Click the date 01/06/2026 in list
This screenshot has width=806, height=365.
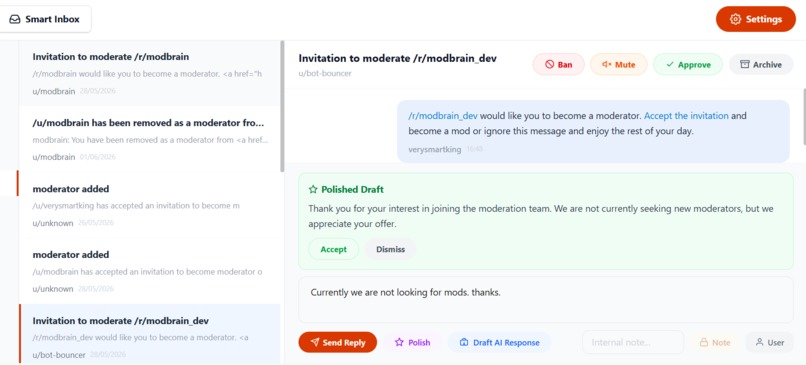click(98, 157)
